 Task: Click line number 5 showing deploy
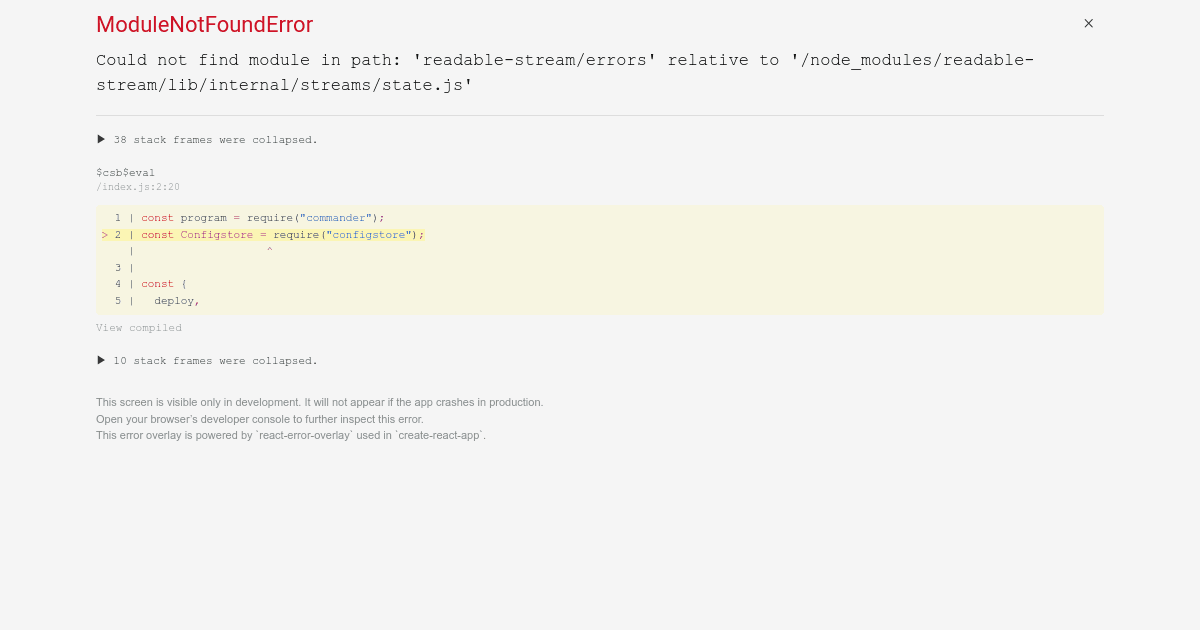click(117, 300)
